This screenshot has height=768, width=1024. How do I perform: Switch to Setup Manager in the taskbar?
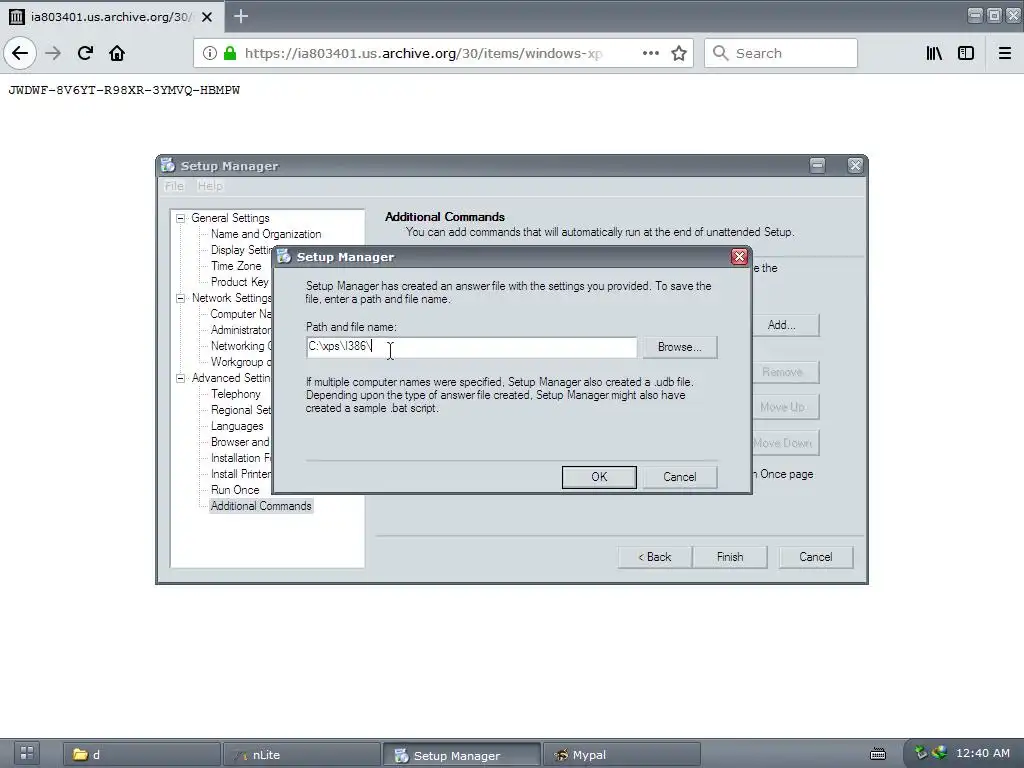(462, 754)
